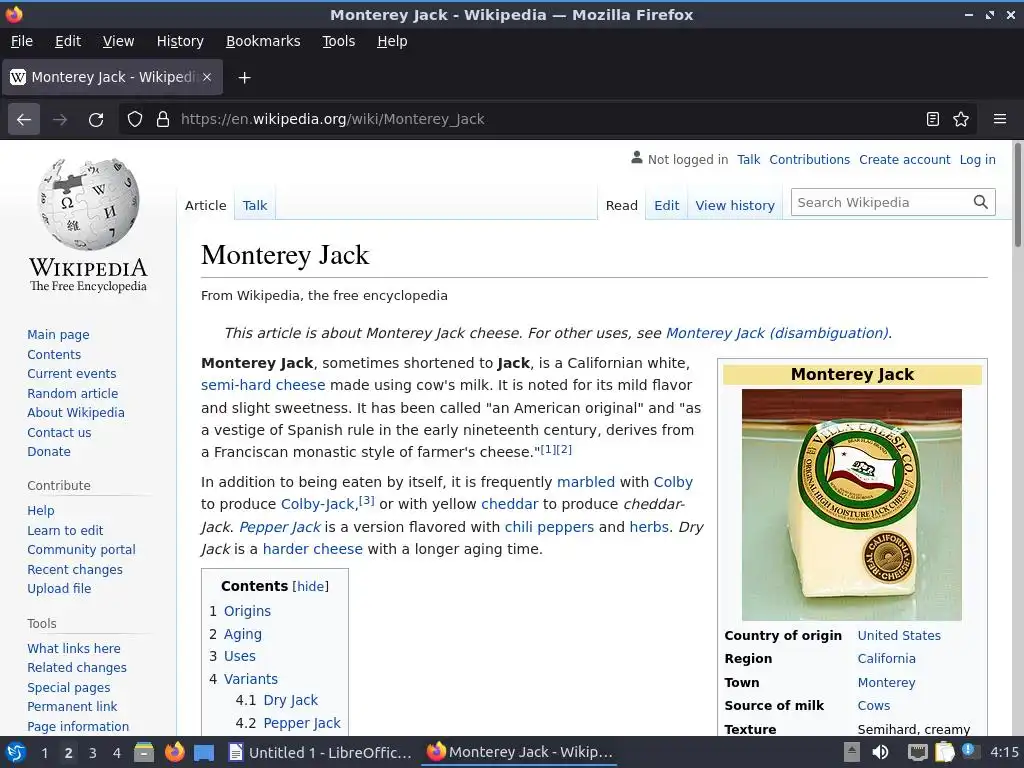Click the Donate sidebar link
The height and width of the screenshot is (768, 1024).
(48, 452)
